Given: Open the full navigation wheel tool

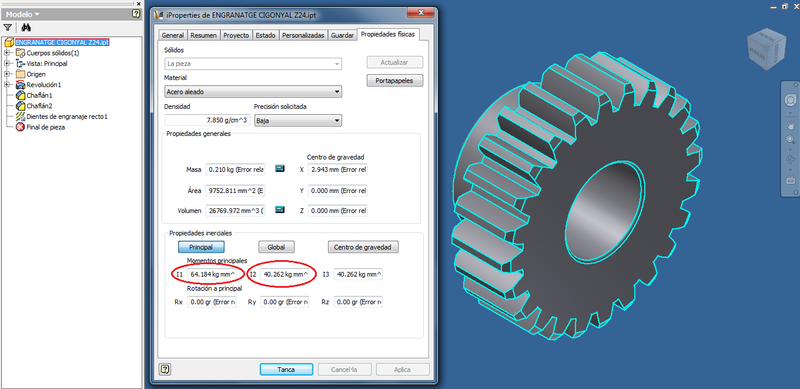Looking at the screenshot, I should click(x=790, y=99).
